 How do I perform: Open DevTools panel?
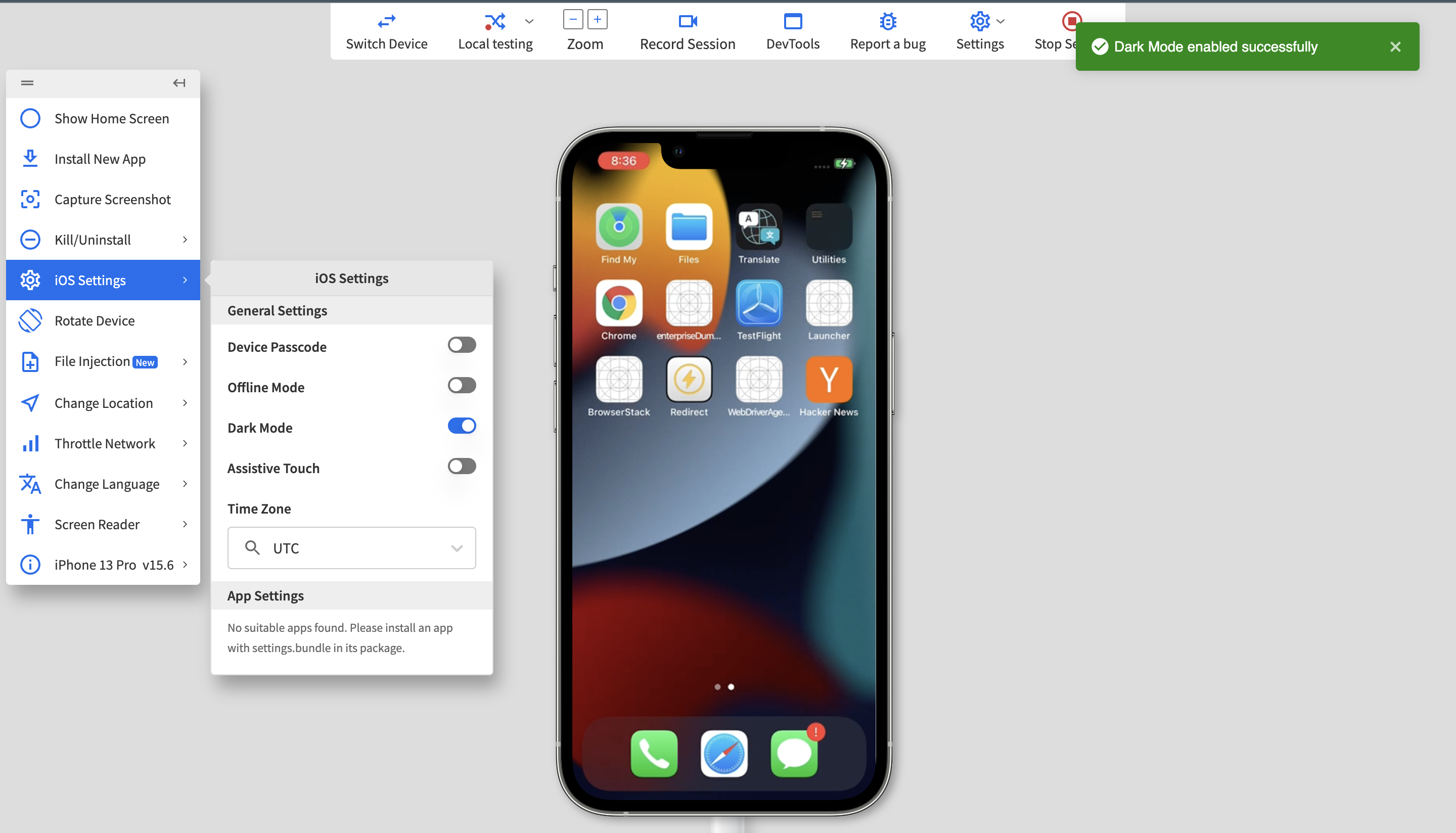pyautogui.click(x=793, y=30)
